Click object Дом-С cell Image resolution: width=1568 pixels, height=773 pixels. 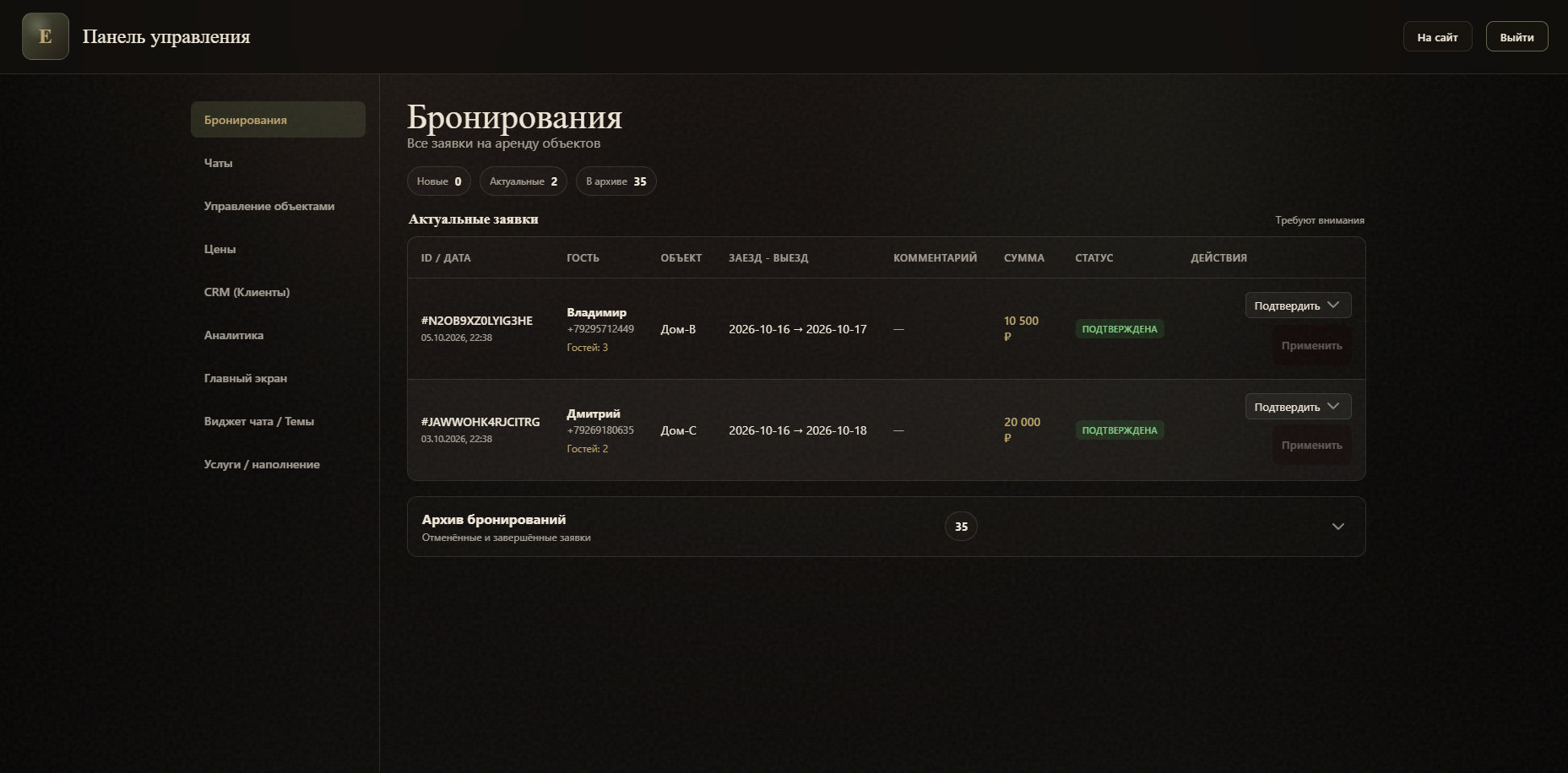[679, 430]
